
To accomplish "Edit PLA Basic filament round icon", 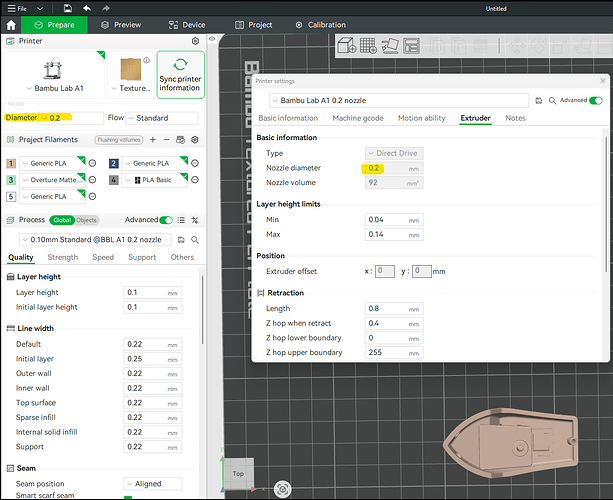I will 195,179.
